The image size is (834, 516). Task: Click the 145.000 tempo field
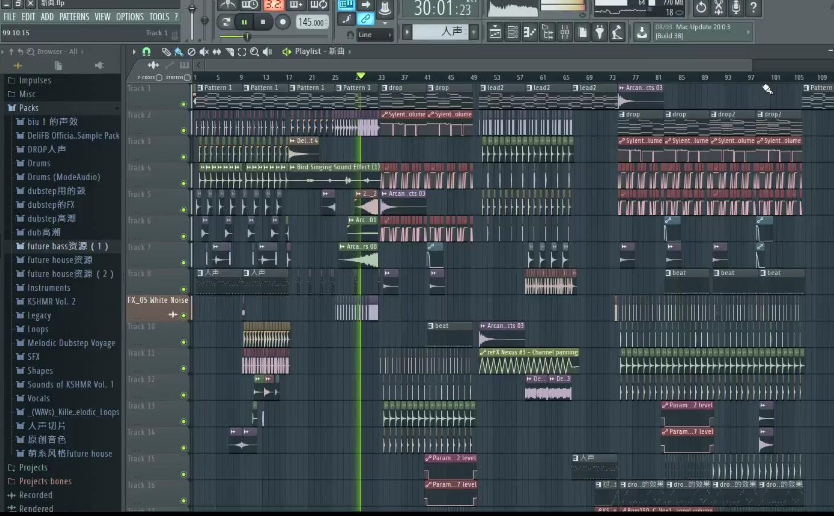pyautogui.click(x=311, y=21)
